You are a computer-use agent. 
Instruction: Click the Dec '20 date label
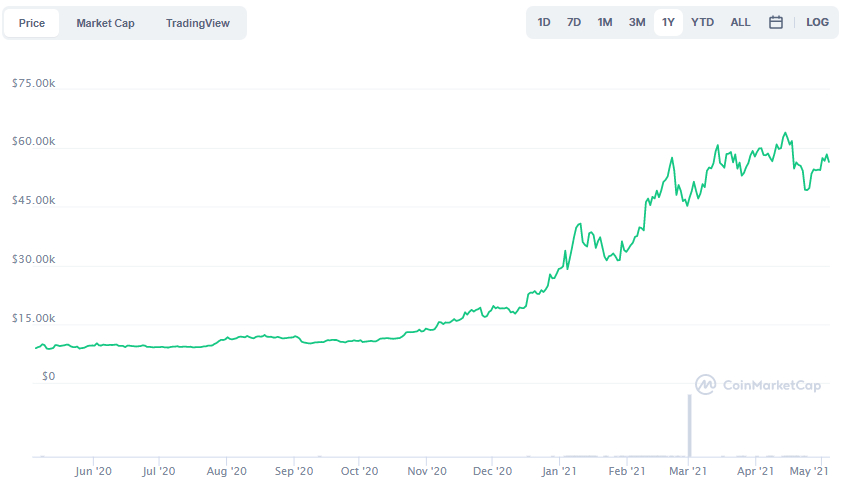492,471
